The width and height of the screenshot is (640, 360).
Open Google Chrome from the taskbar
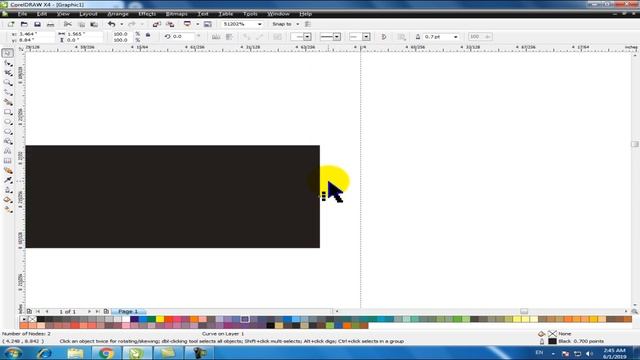(106, 353)
